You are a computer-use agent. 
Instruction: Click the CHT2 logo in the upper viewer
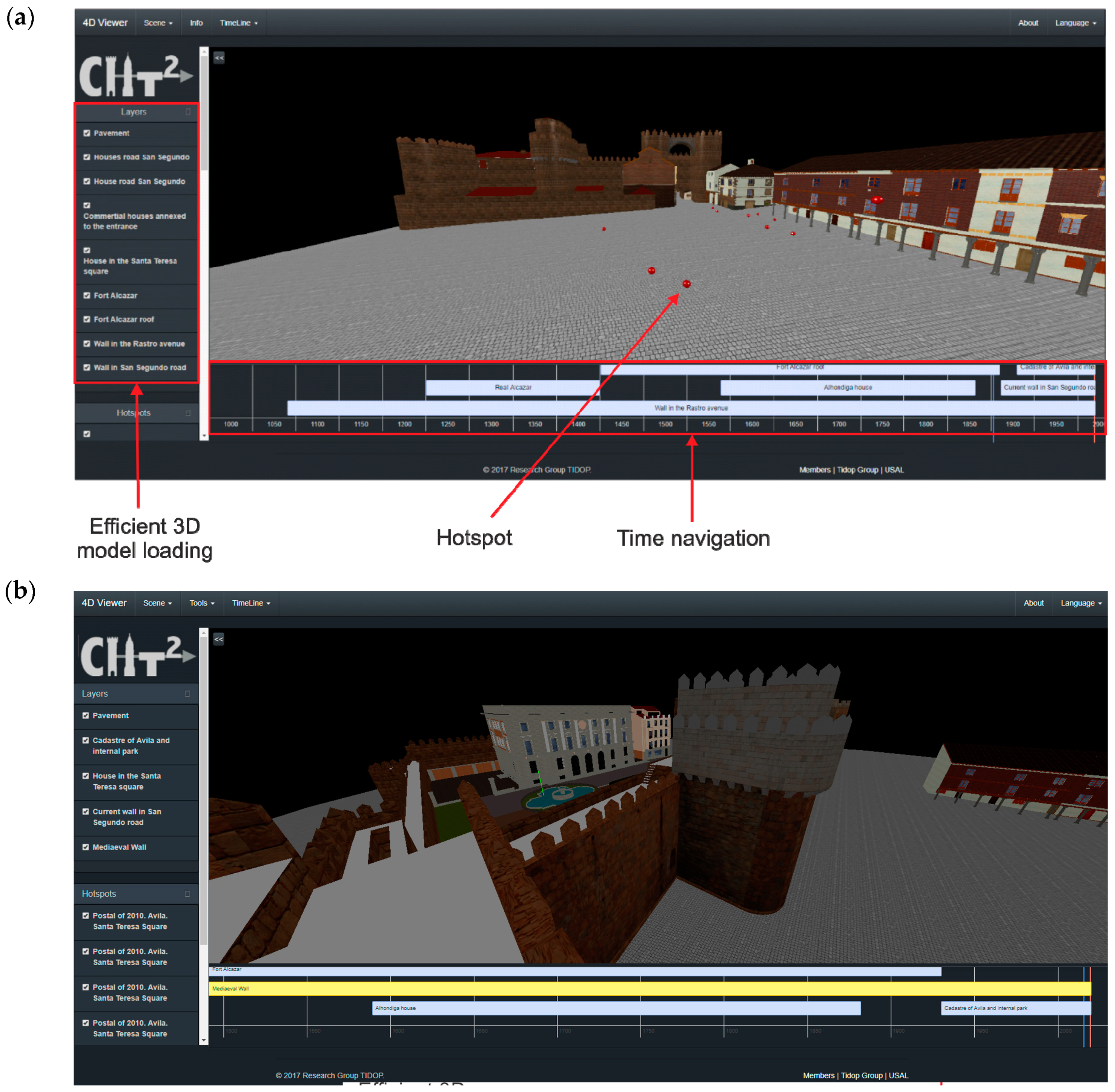(135, 75)
